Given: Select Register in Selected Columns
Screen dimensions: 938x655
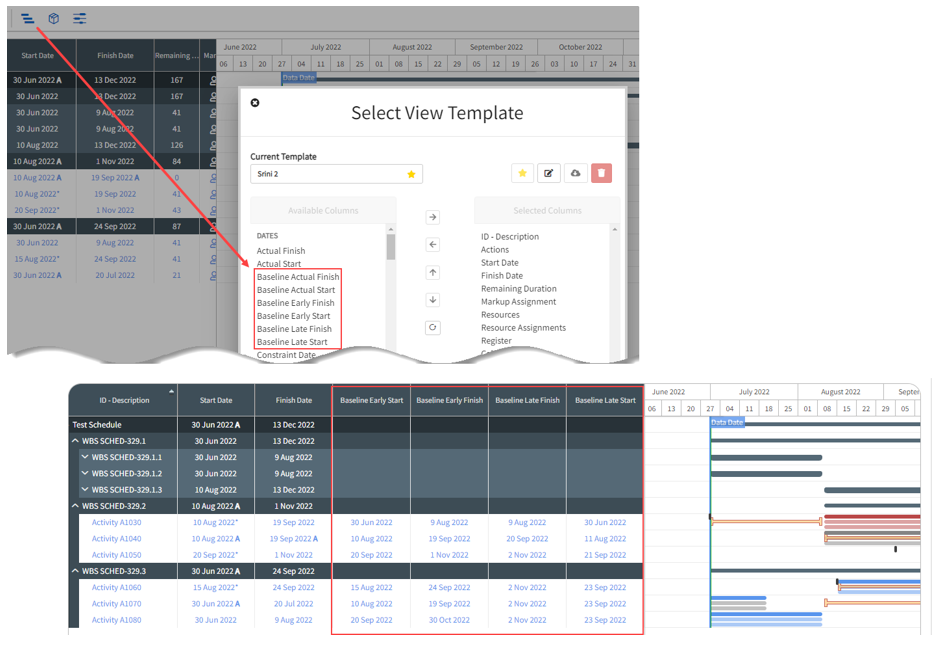Looking at the screenshot, I should (x=496, y=341).
